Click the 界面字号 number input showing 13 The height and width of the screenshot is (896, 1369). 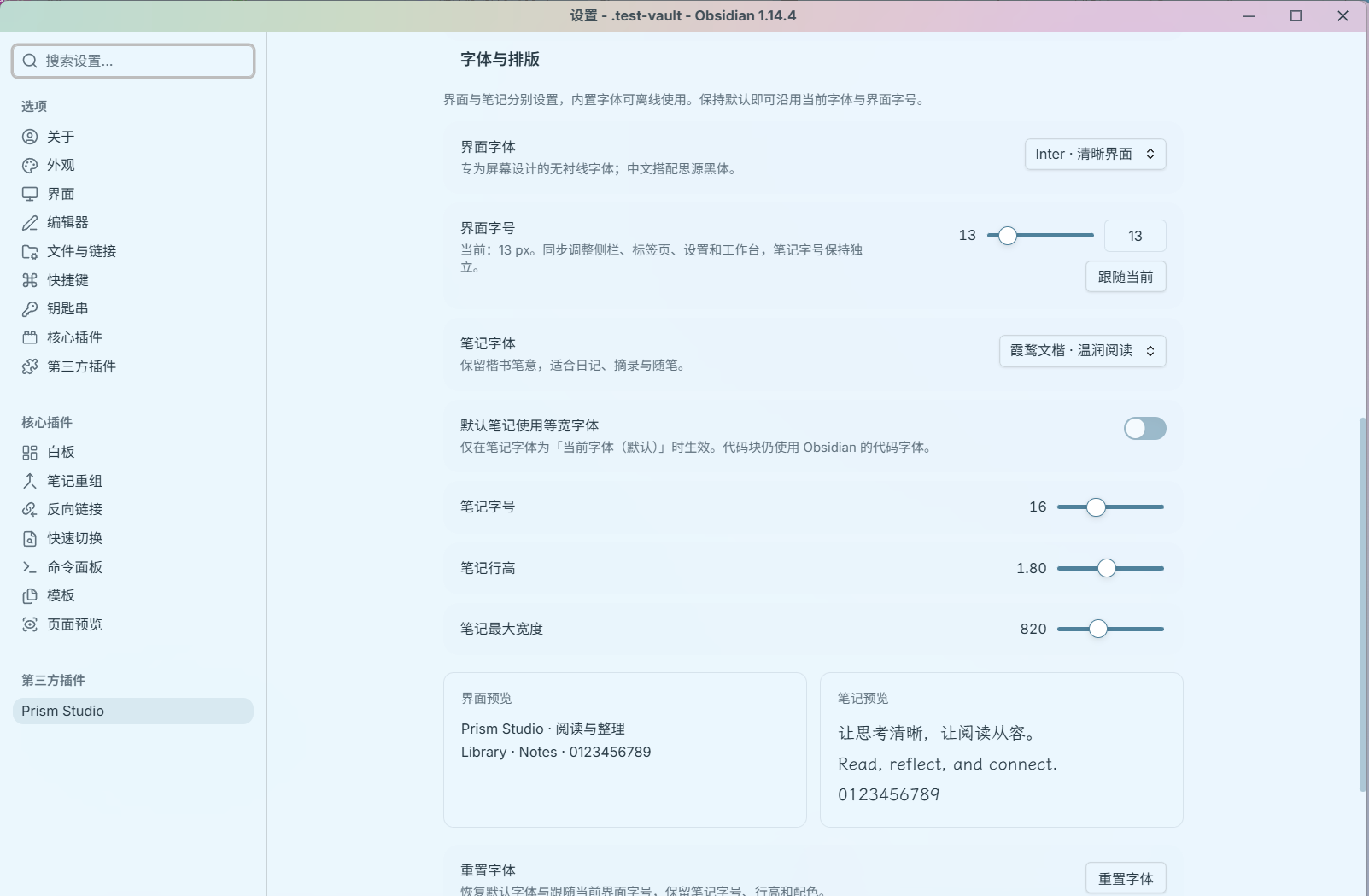(1135, 236)
